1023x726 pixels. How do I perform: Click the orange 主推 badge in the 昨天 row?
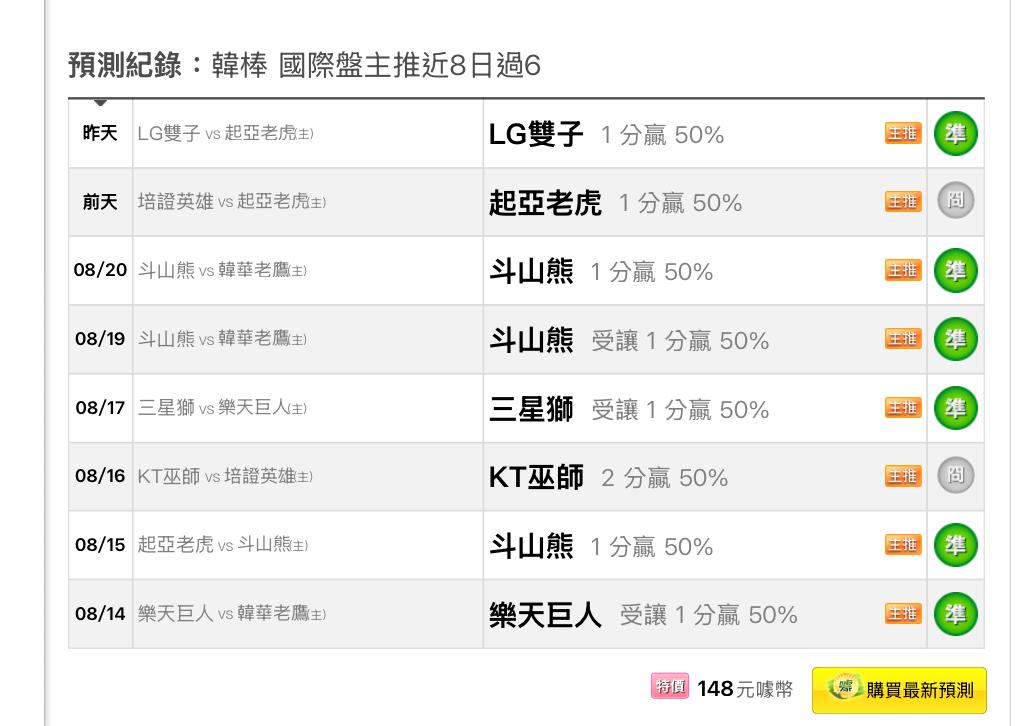click(x=903, y=133)
